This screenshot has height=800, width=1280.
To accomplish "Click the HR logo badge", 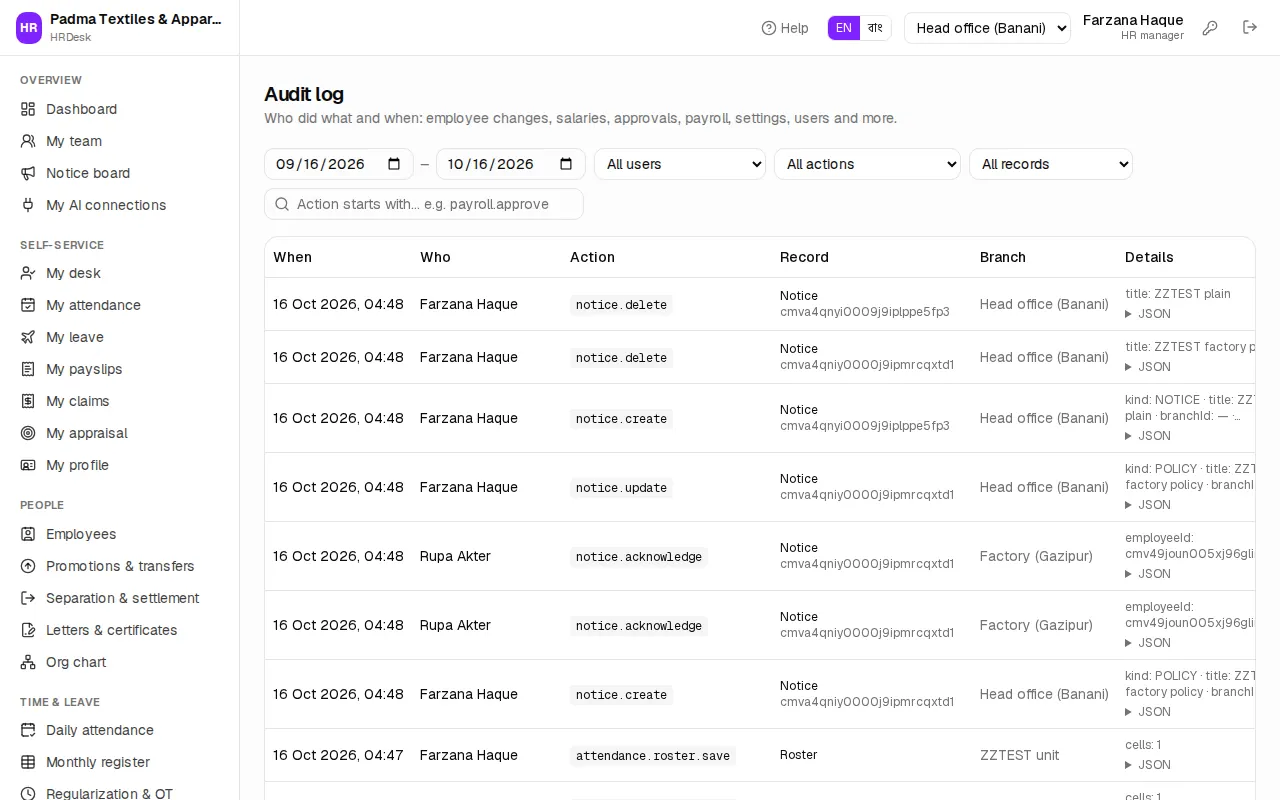I will (29, 28).
